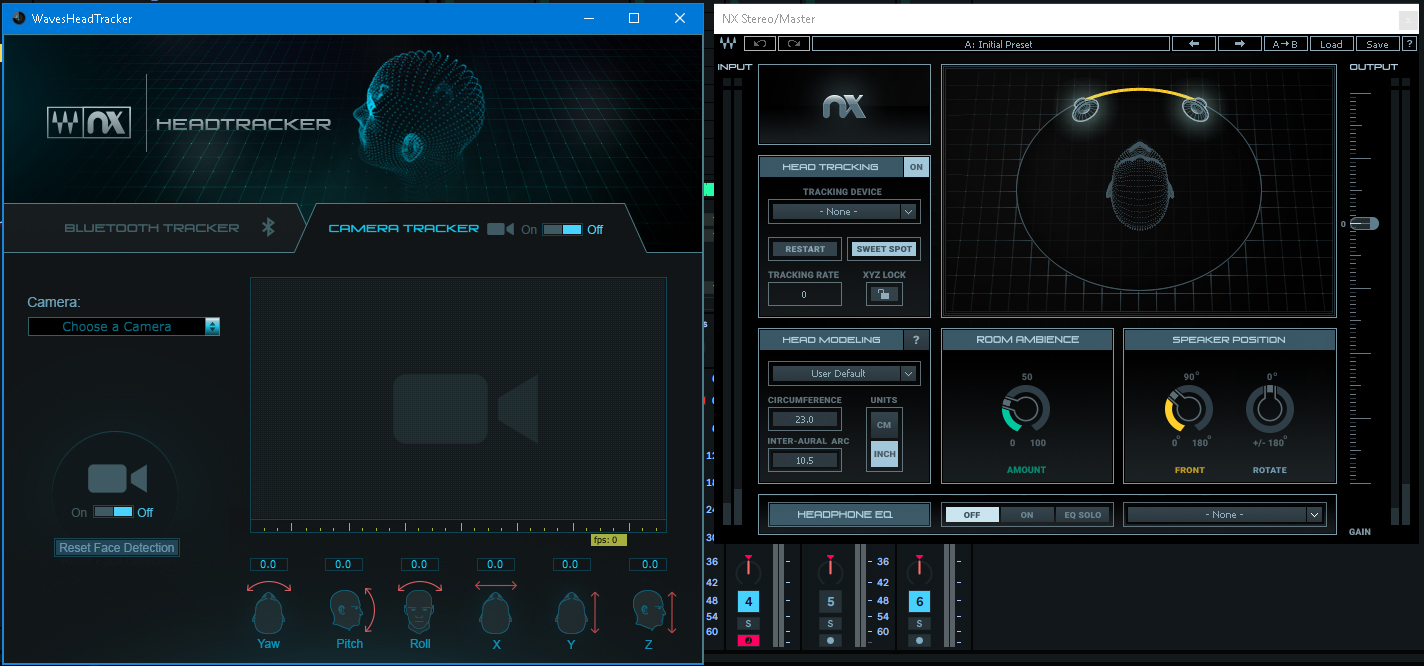Switch to Camera Tracker tab
Image resolution: width=1424 pixels, height=666 pixels.
pos(404,228)
